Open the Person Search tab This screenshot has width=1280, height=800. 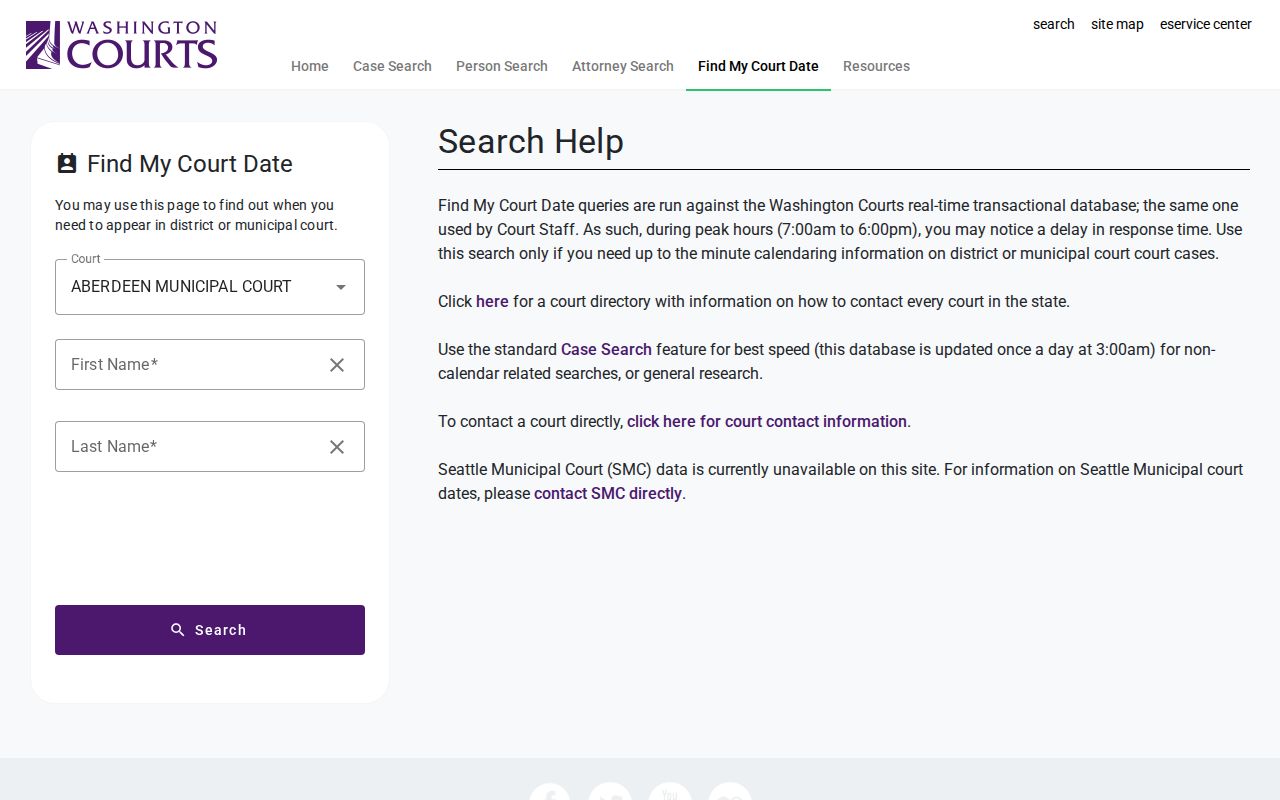[x=502, y=66]
